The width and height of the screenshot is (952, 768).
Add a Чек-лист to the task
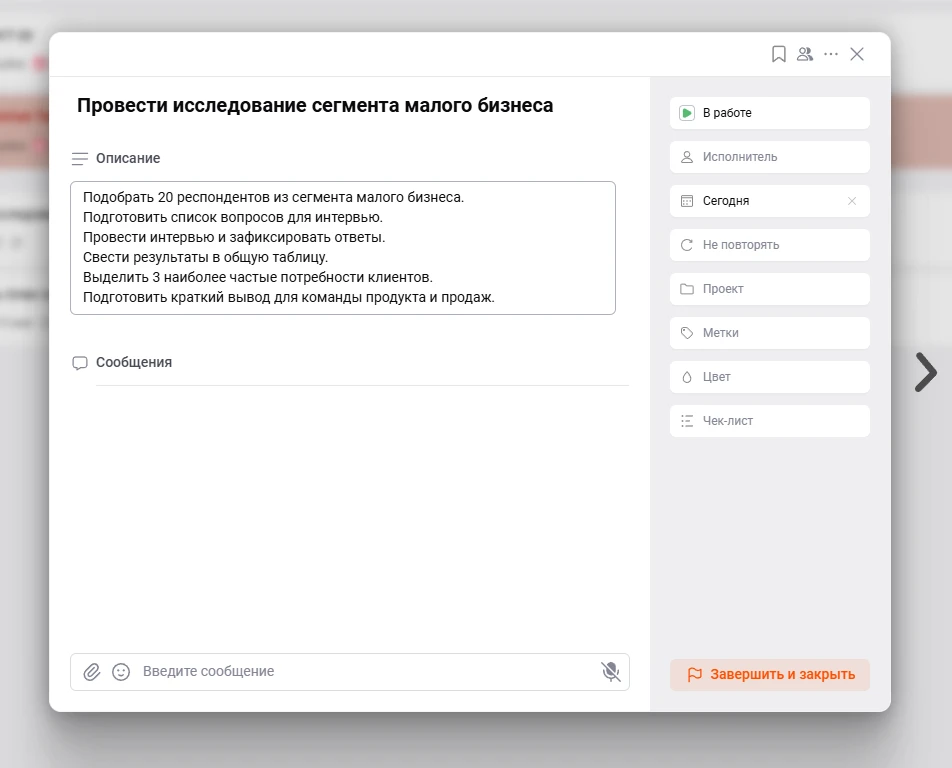769,421
